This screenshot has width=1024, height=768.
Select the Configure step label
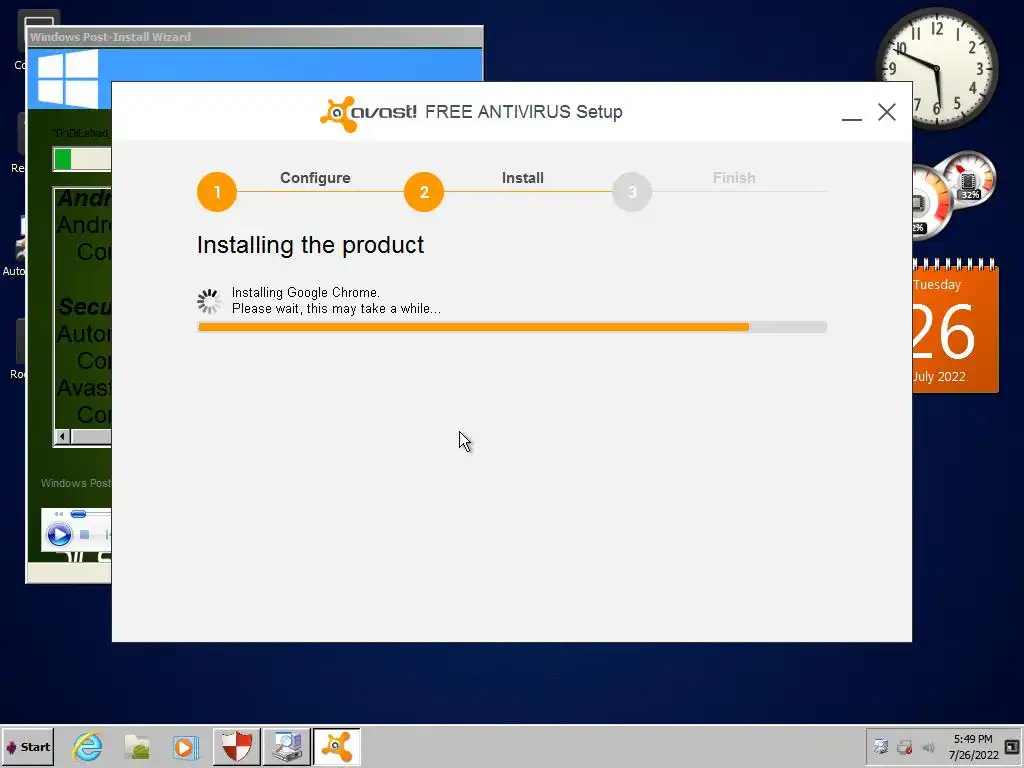click(315, 178)
